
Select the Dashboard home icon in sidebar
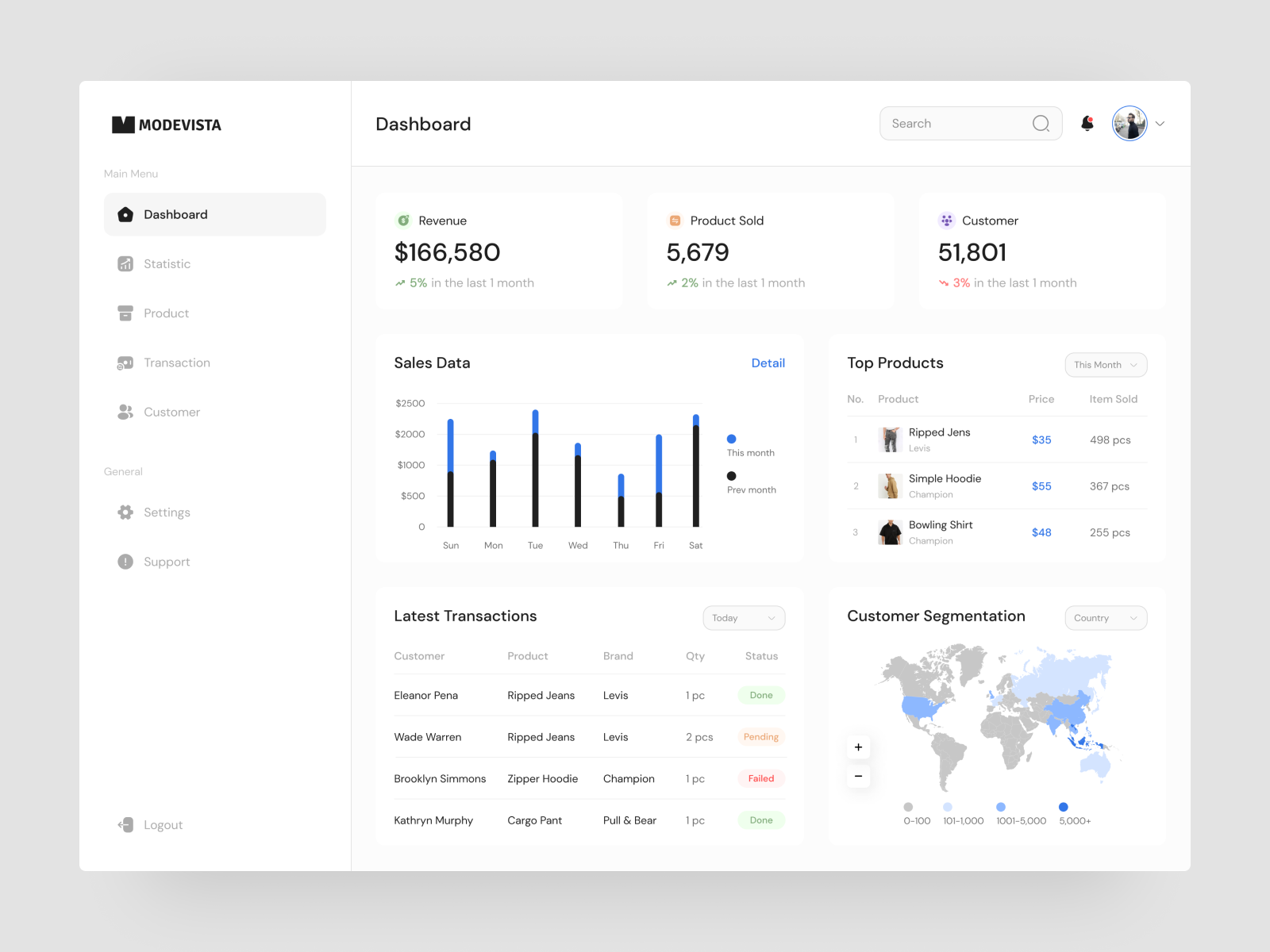pyautogui.click(x=125, y=214)
